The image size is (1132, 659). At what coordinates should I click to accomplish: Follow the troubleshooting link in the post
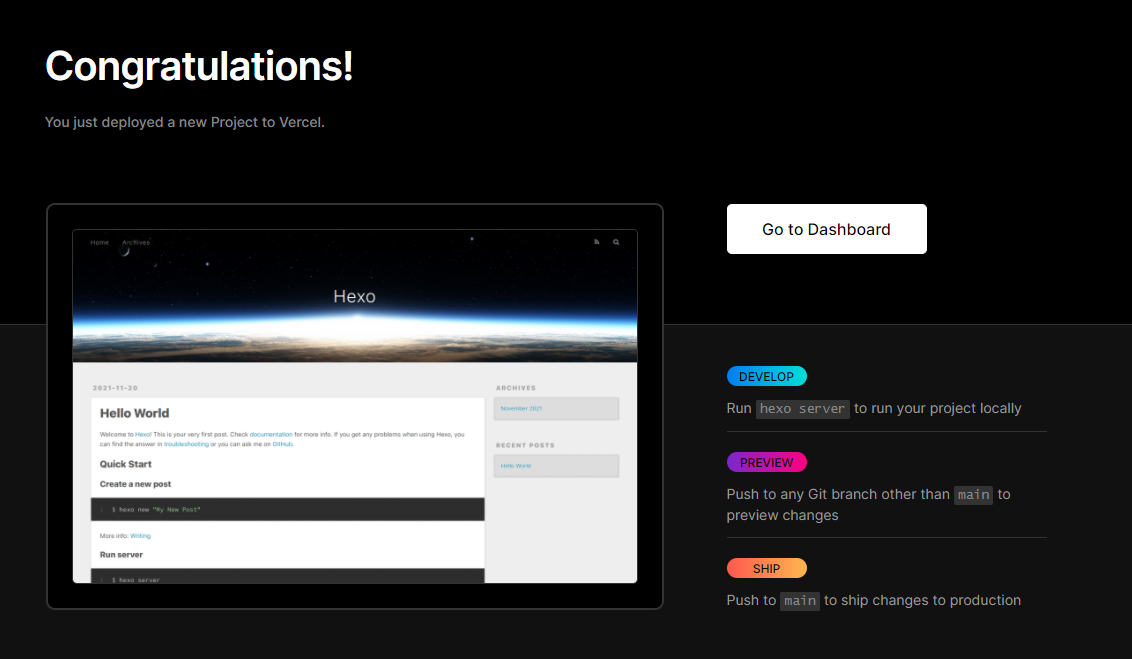tap(186, 444)
